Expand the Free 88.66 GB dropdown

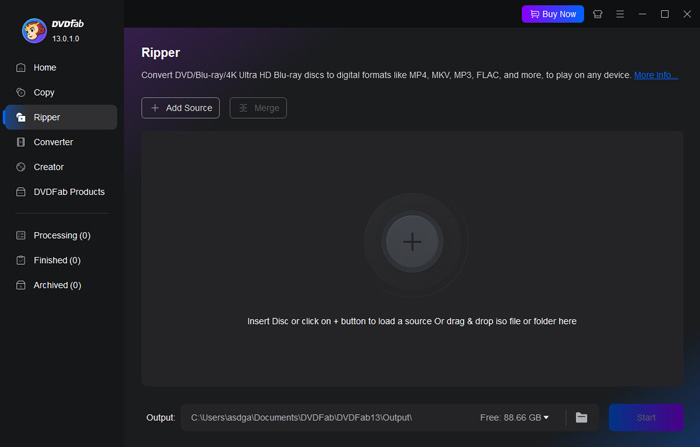point(514,418)
